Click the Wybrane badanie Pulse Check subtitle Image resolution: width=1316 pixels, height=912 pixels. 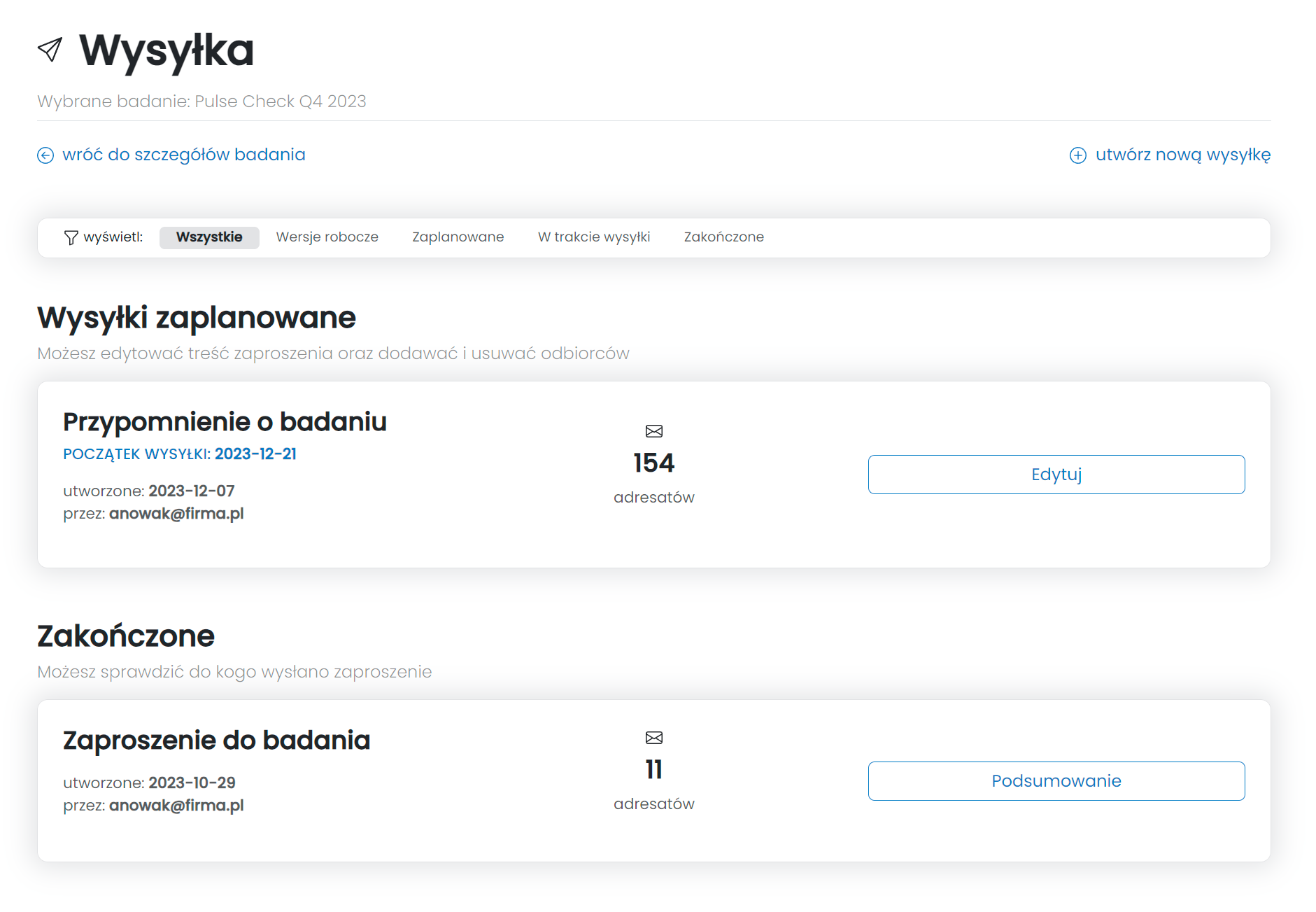click(x=201, y=101)
